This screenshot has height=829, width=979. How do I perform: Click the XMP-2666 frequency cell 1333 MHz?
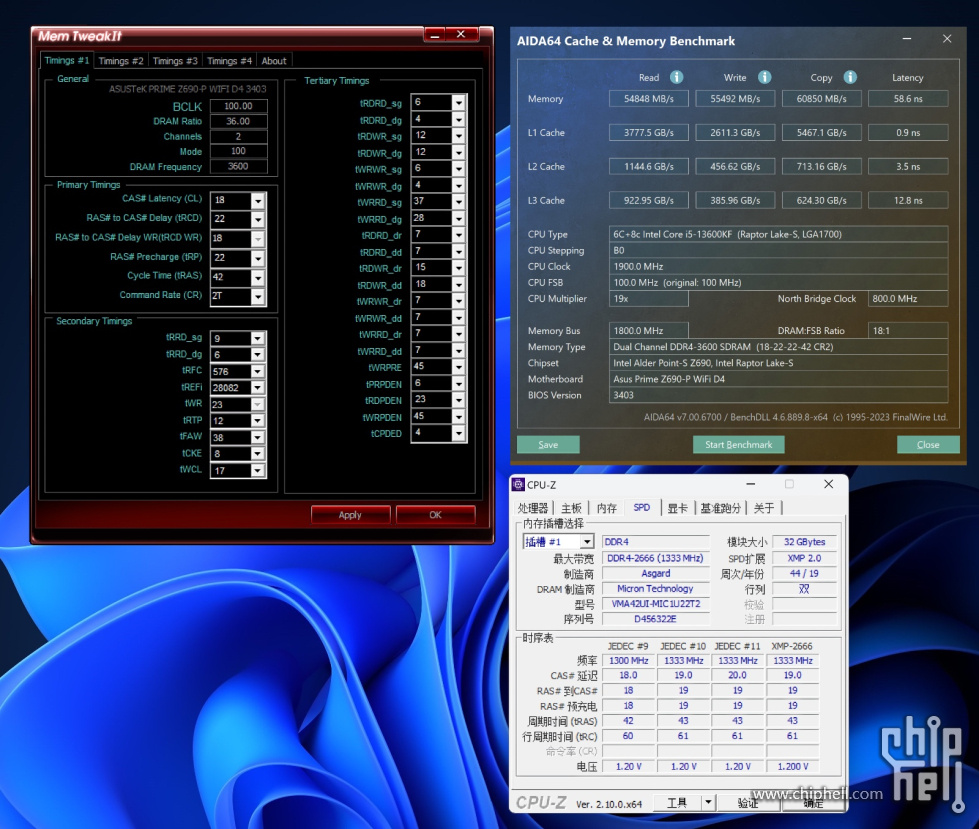click(793, 660)
